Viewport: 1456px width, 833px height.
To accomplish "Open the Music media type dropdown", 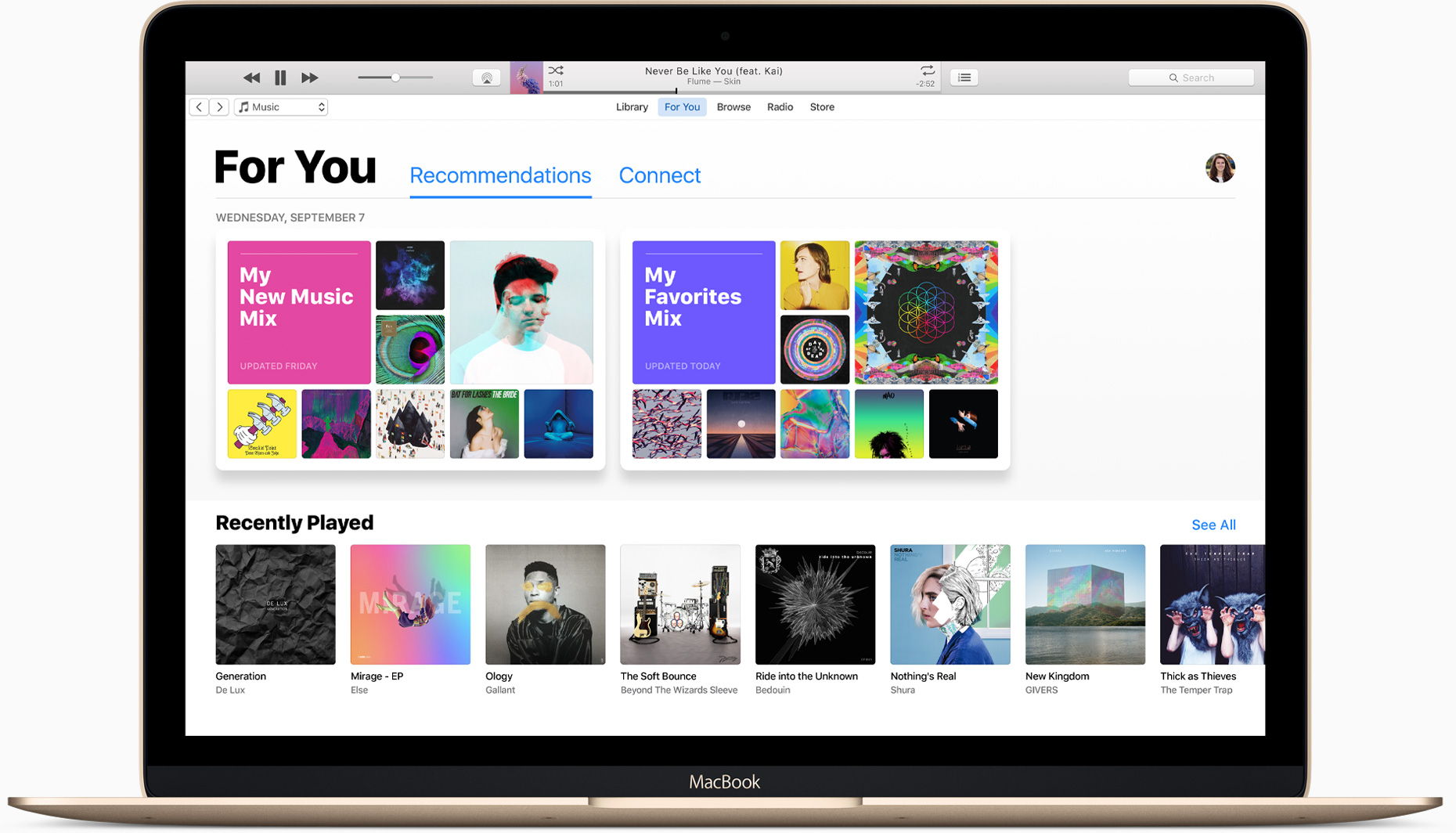I will click(x=281, y=107).
